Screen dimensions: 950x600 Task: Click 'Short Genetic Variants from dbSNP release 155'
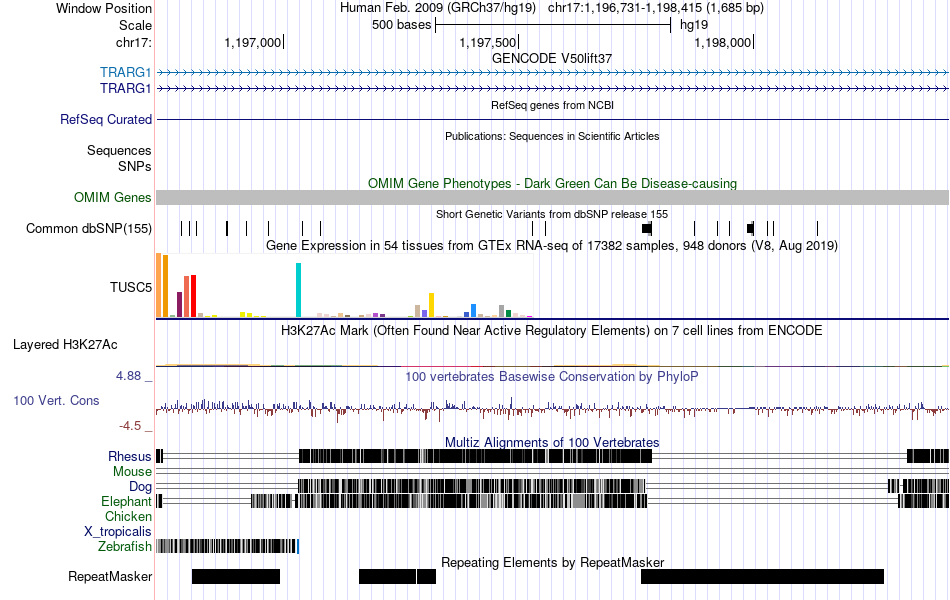(552, 215)
